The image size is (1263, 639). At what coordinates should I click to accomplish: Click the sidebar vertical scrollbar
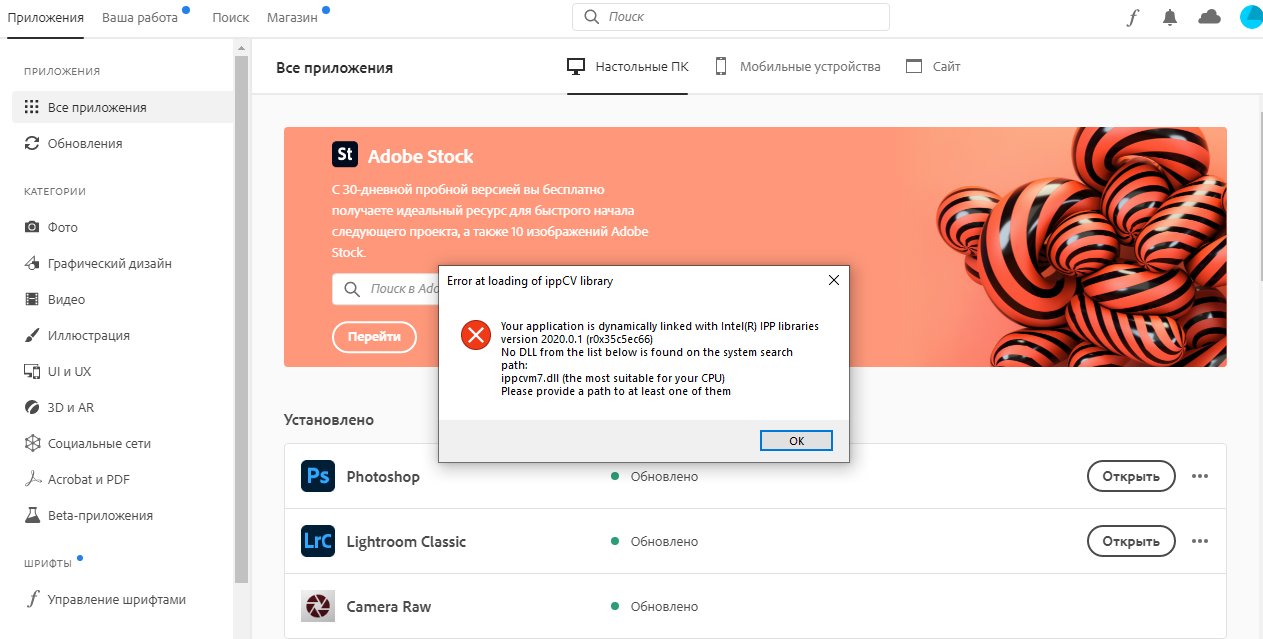point(241,300)
